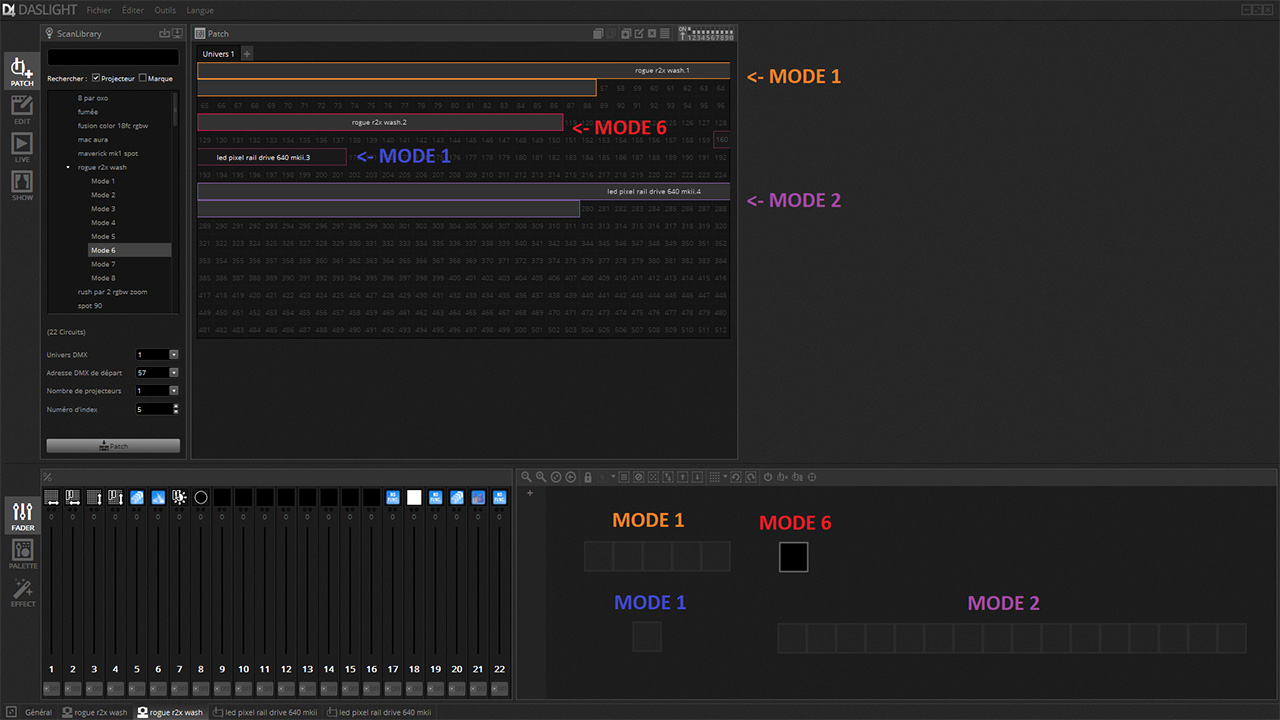
Task: Toggle button under fader 10
Action: [x=243, y=689]
